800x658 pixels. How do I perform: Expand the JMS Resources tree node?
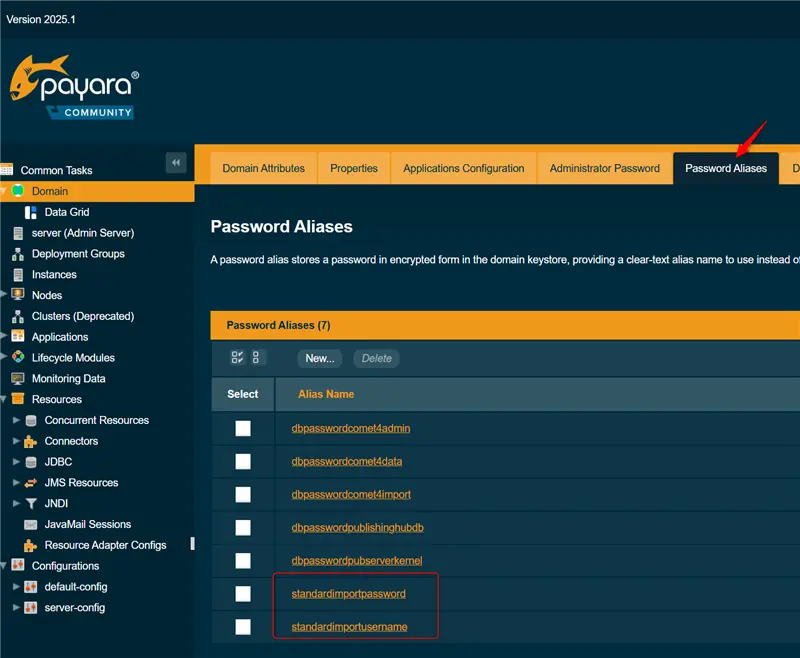16,483
